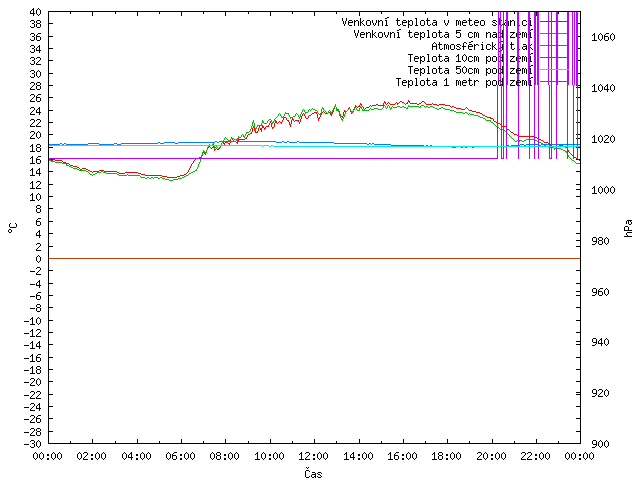The width and height of the screenshot is (640, 480).
Task: Click legend label 'Venkovní teplota 5 cm nad zemí'
Action: pos(443,34)
